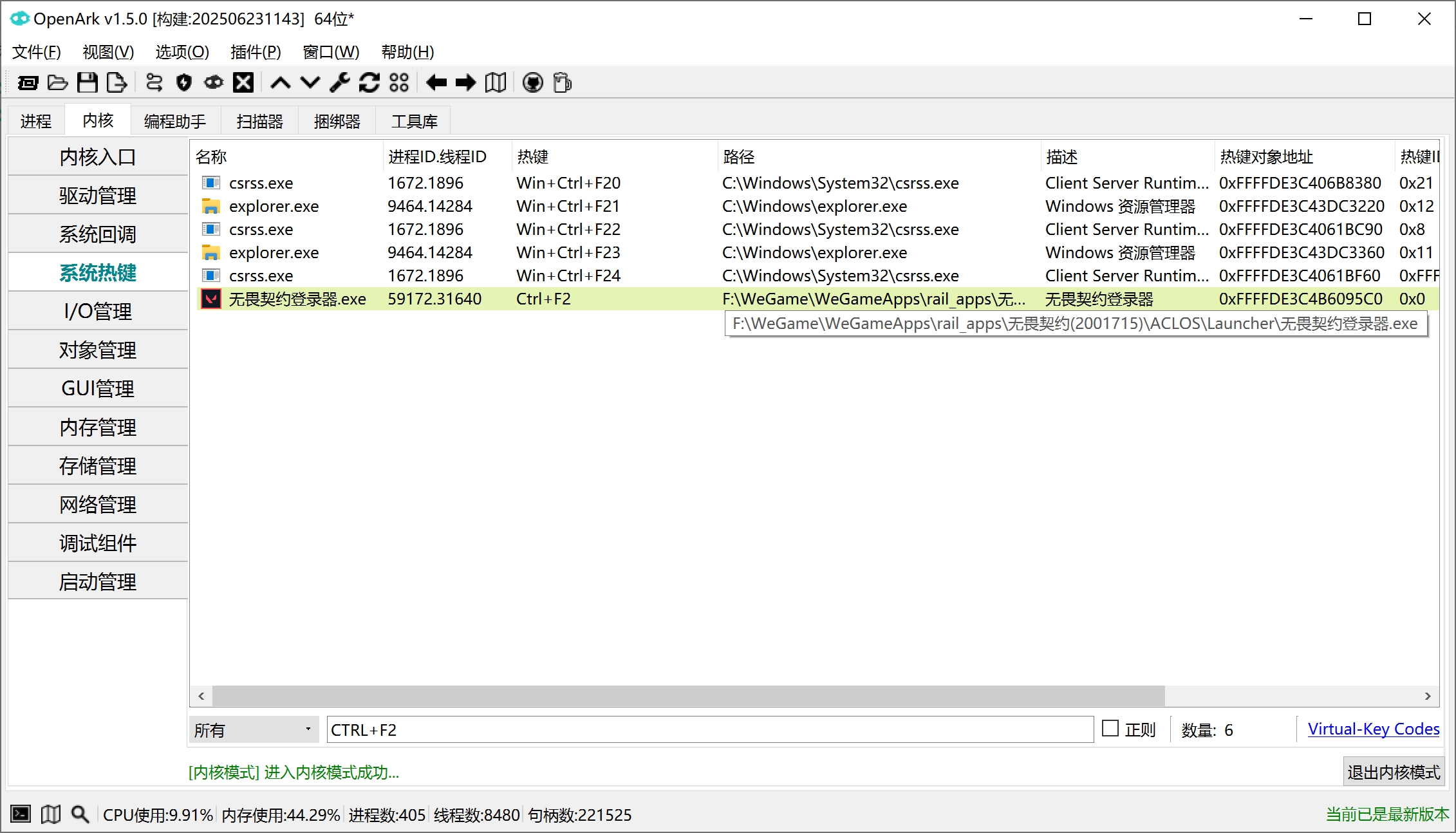This screenshot has height=833, width=1456.
Task: Sort by the 热键 column header
Action: (x=614, y=156)
